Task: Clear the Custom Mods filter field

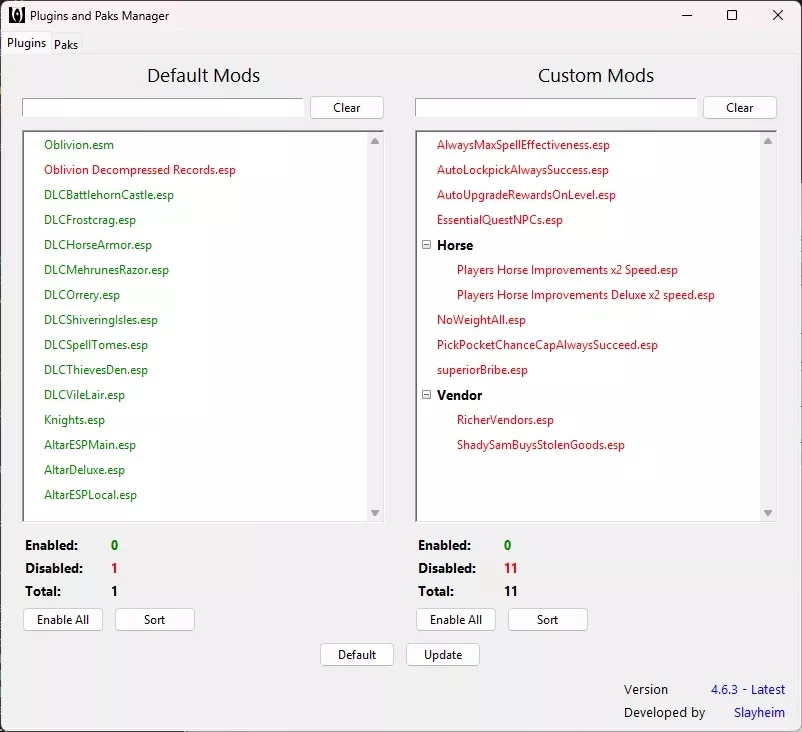Action: (739, 107)
